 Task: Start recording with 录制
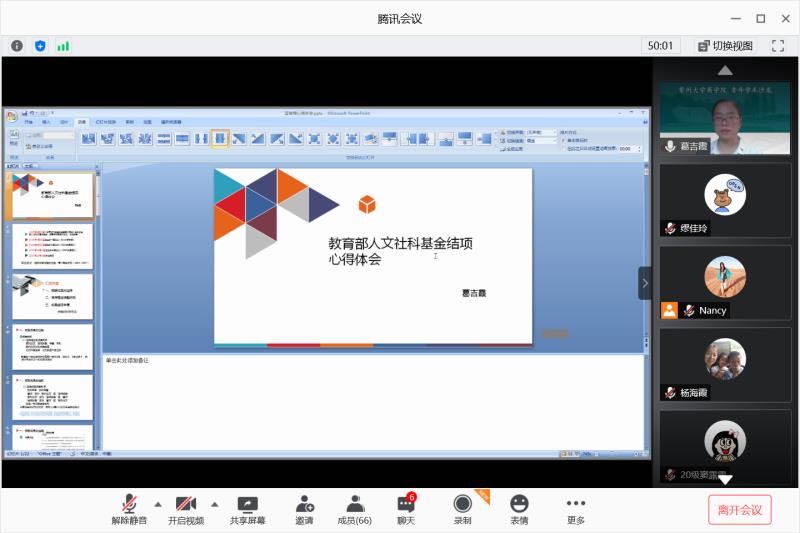coord(462,510)
